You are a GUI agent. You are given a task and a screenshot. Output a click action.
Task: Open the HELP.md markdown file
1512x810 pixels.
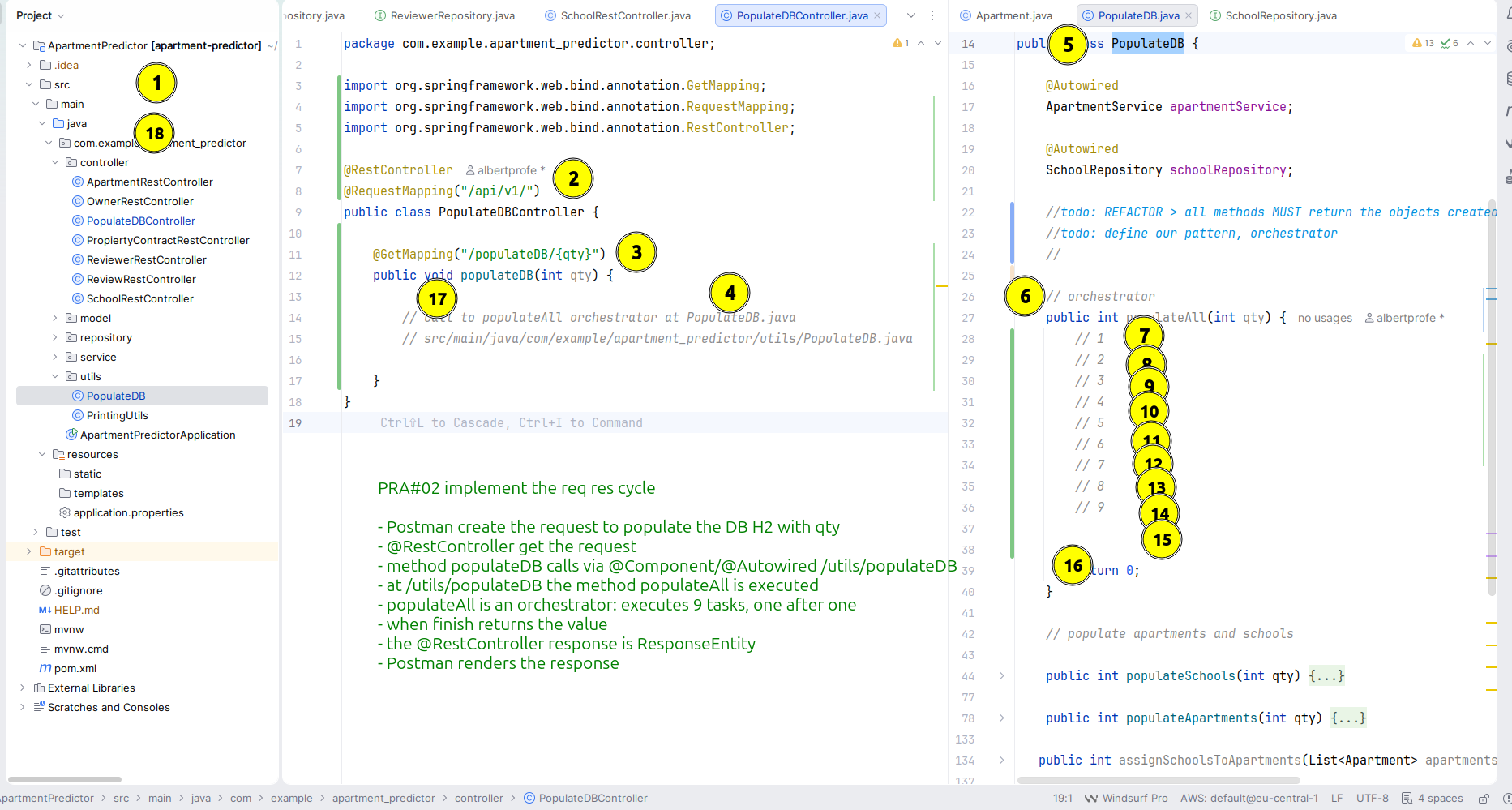tap(76, 610)
